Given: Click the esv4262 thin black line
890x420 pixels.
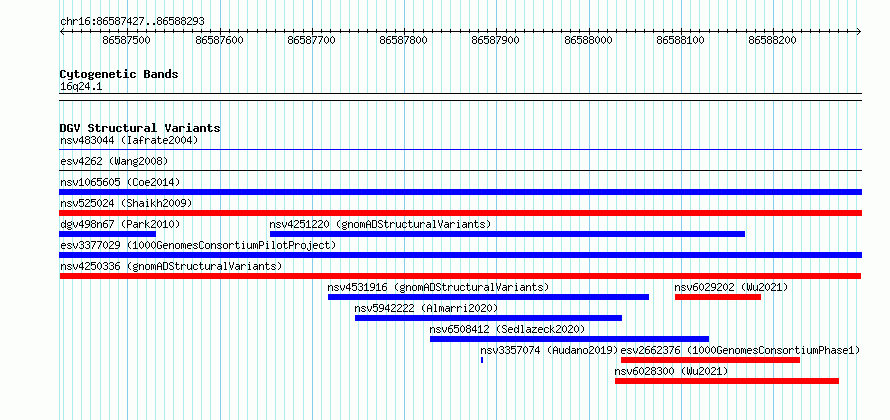Looking at the screenshot, I should click(461, 170).
